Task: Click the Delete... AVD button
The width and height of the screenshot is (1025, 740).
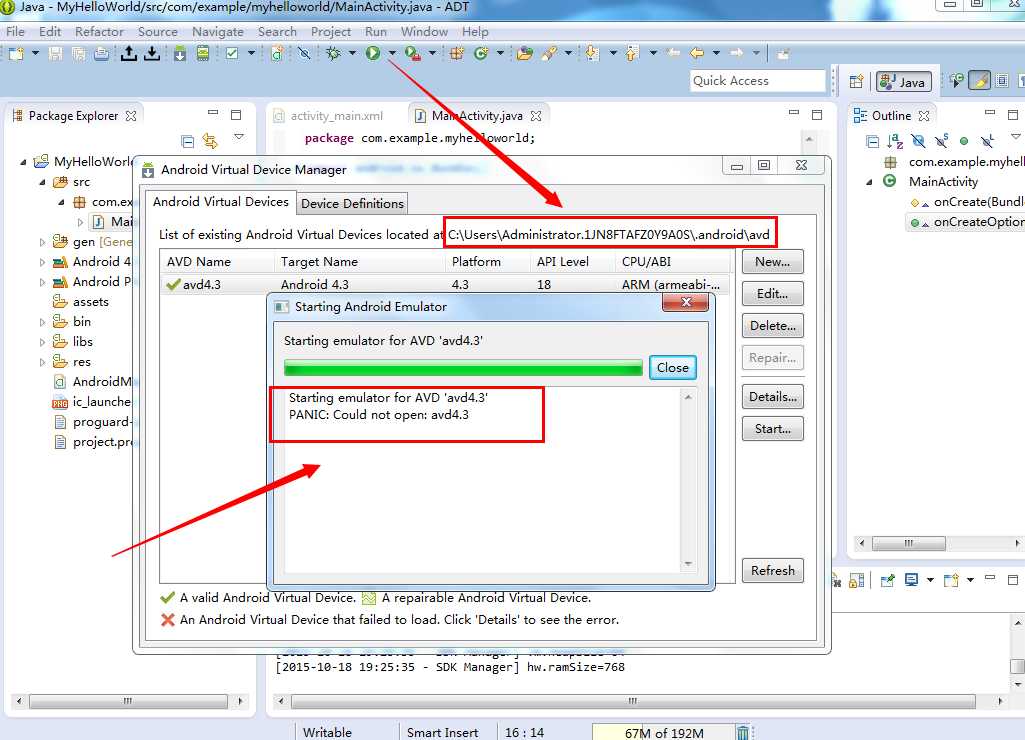Action: click(773, 326)
